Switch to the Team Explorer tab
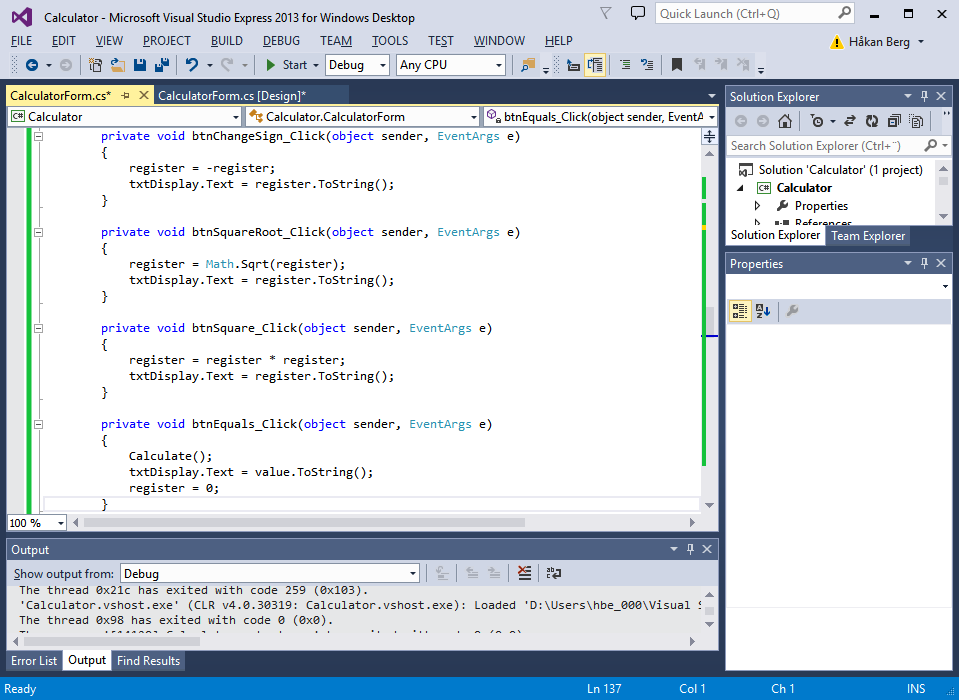Viewport: 959px width, 700px height. pos(867,236)
